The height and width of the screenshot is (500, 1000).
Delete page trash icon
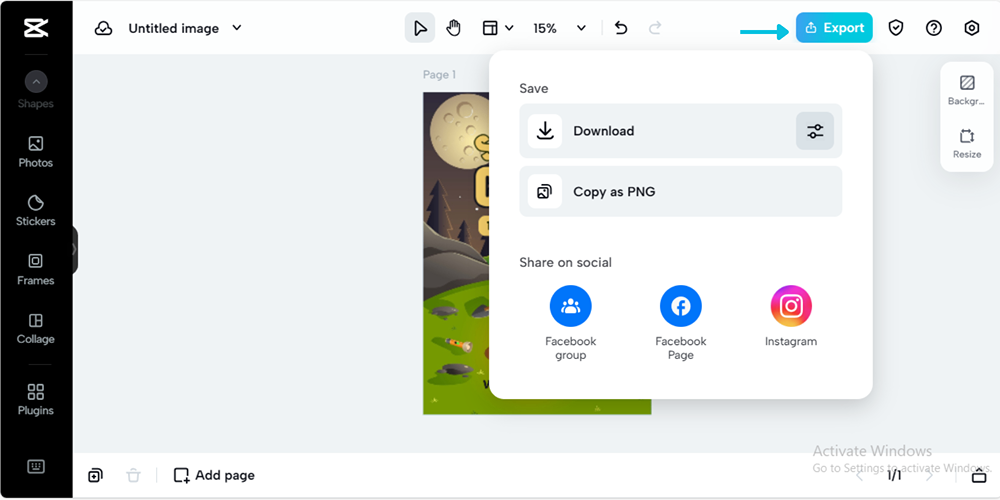pyautogui.click(x=133, y=475)
